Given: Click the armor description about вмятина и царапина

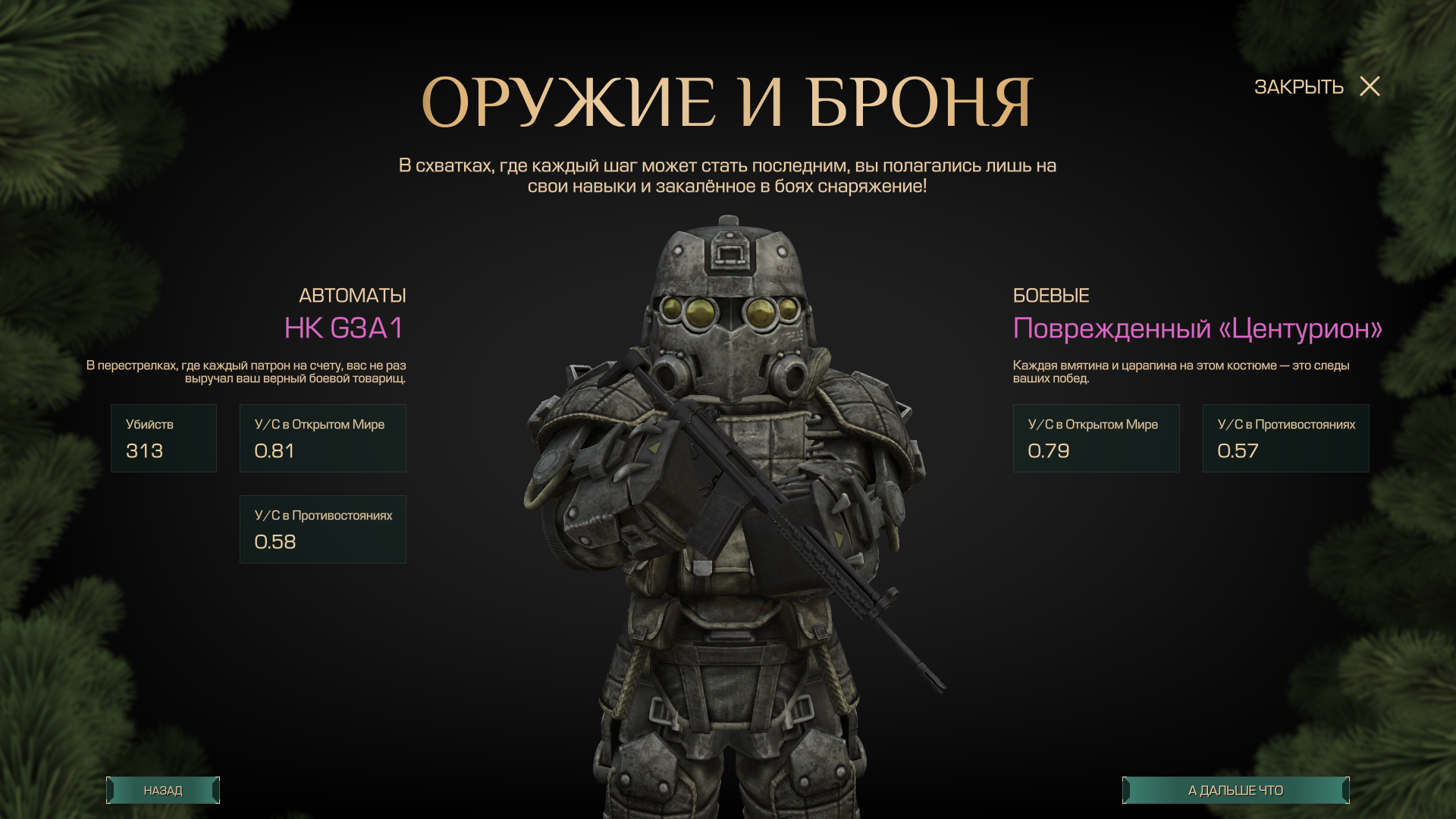Looking at the screenshot, I should 1181,372.
